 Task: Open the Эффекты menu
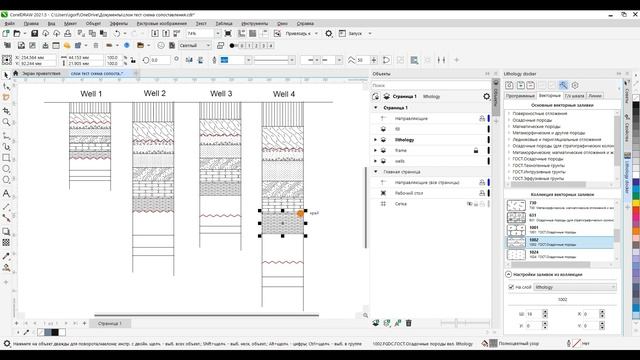point(119,24)
